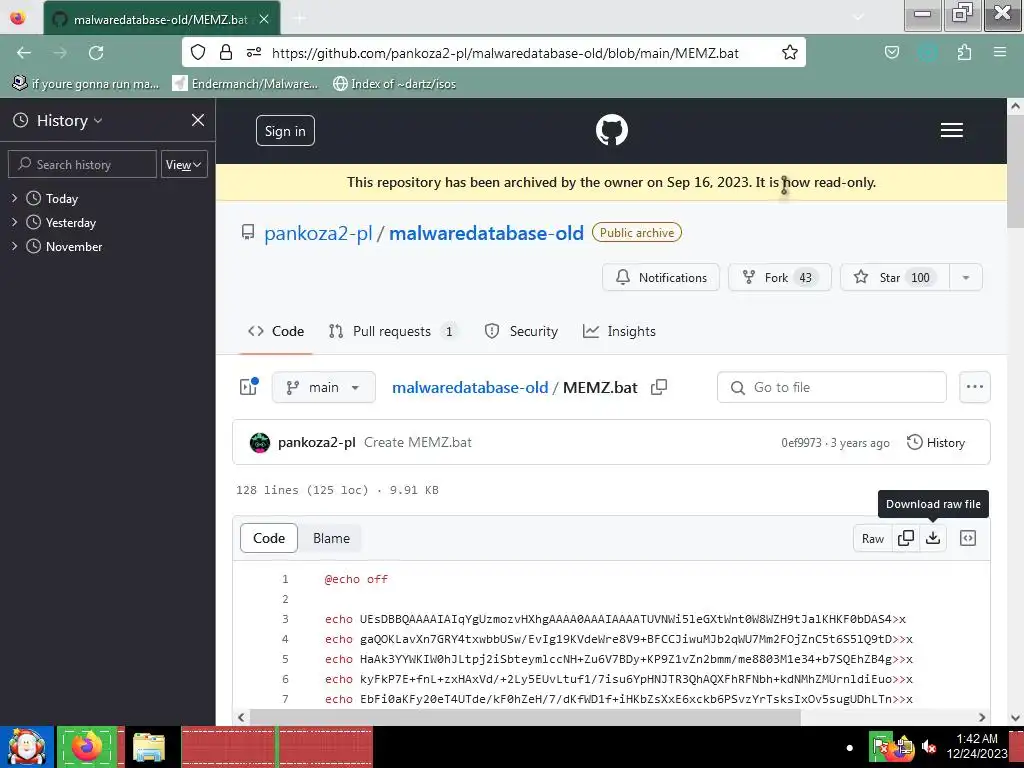Switch to the Code repository tab

pyautogui.click(x=276, y=331)
